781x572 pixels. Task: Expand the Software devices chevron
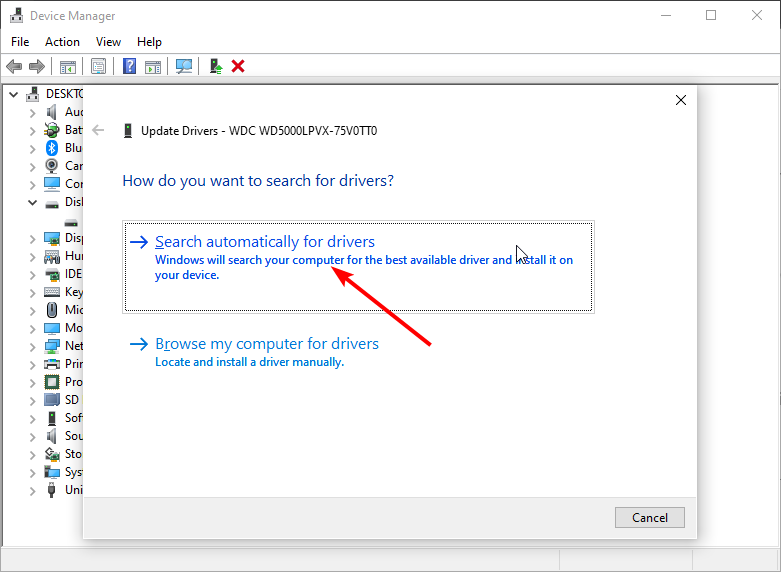point(32,419)
